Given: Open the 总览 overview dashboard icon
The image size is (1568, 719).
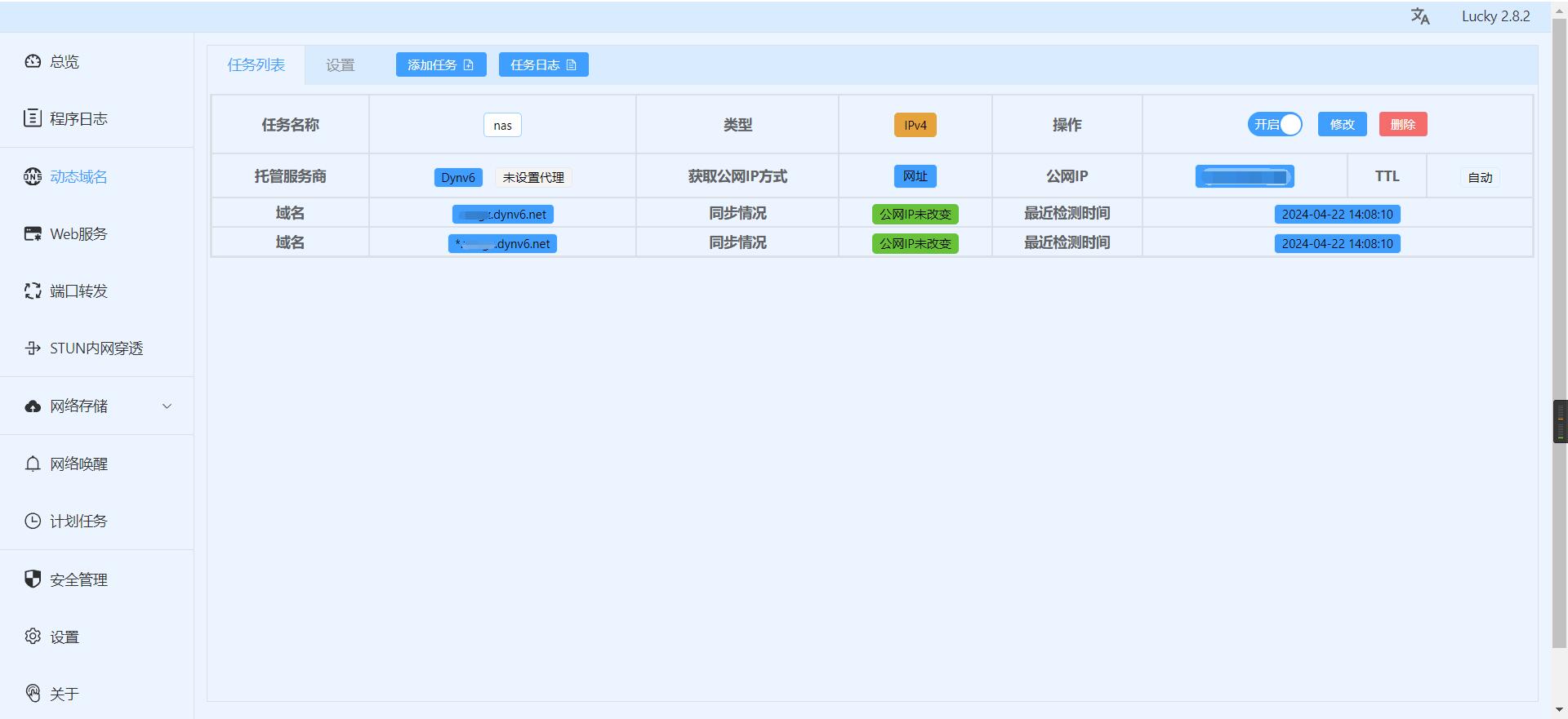Looking at the screenshot, I should click(33, 61).
